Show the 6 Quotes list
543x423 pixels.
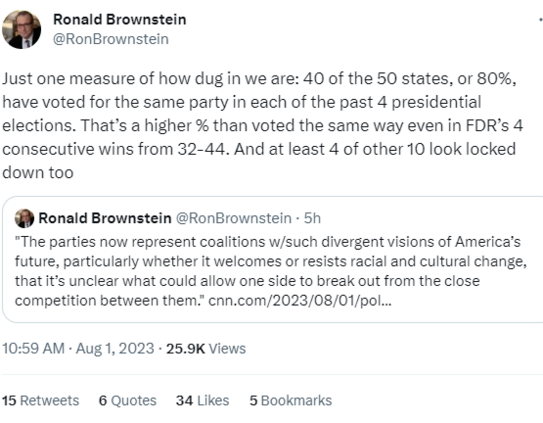point(127,400)
